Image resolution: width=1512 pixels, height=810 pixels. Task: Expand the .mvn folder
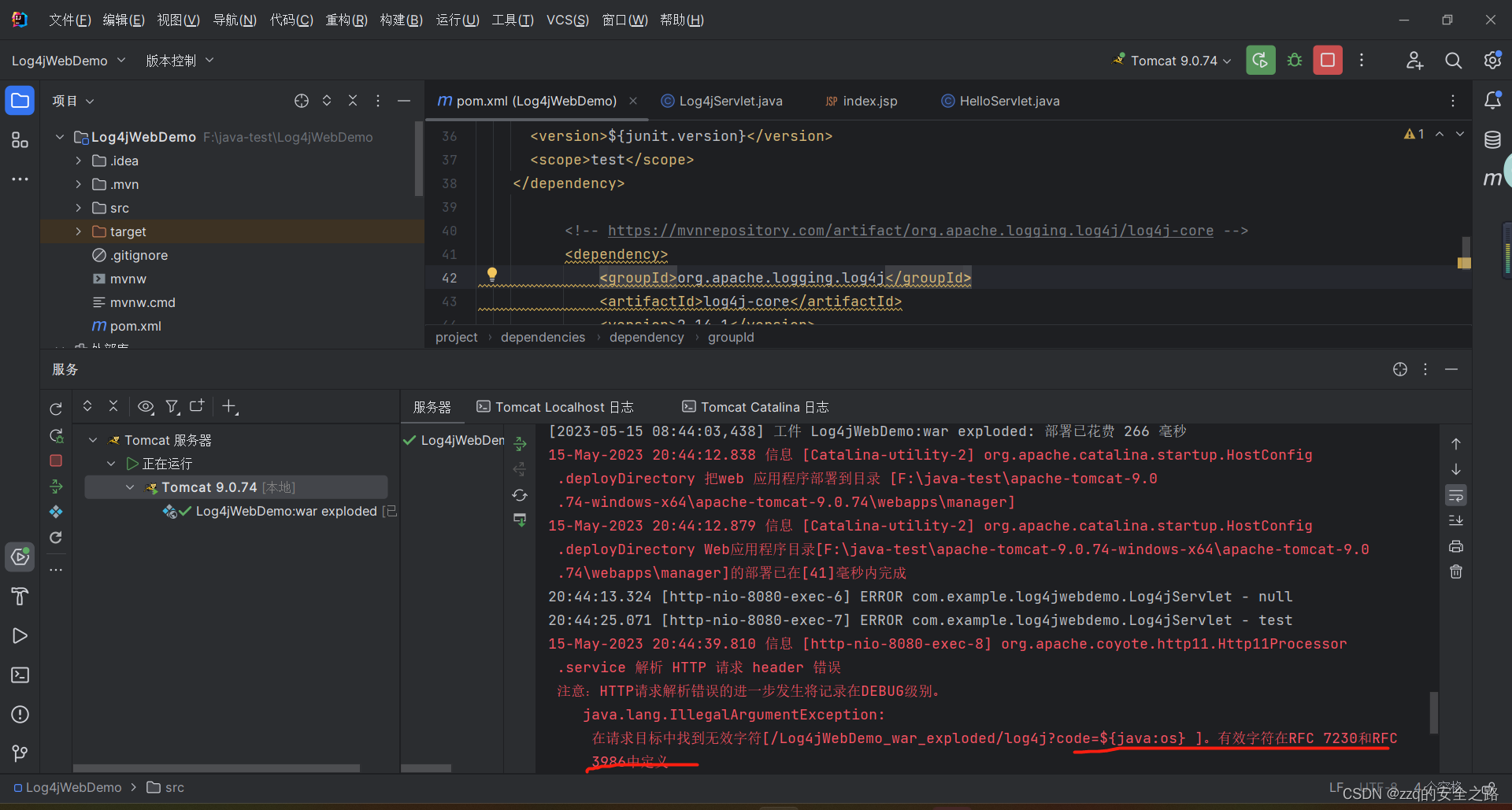pos(78,184)
